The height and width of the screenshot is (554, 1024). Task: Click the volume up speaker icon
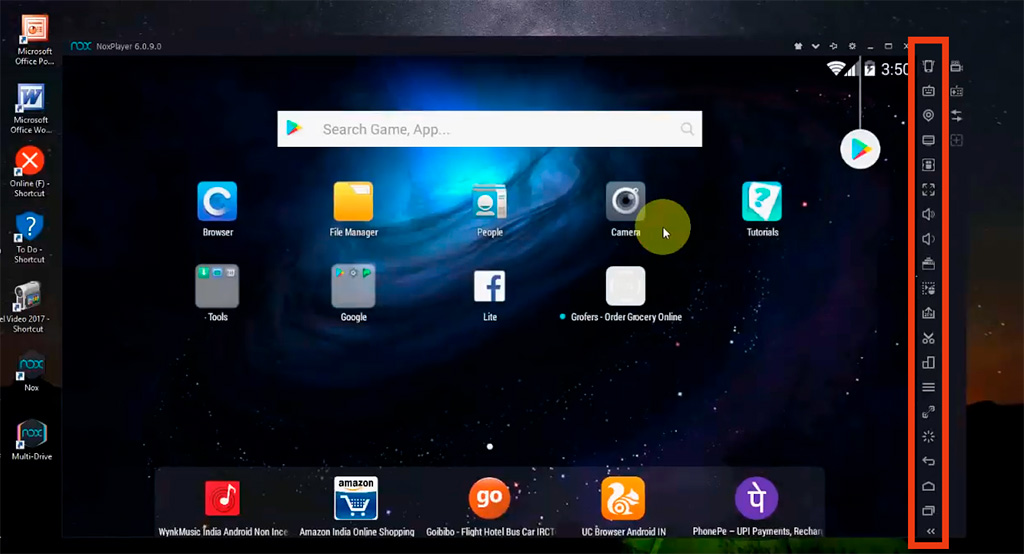coord(928,214)
